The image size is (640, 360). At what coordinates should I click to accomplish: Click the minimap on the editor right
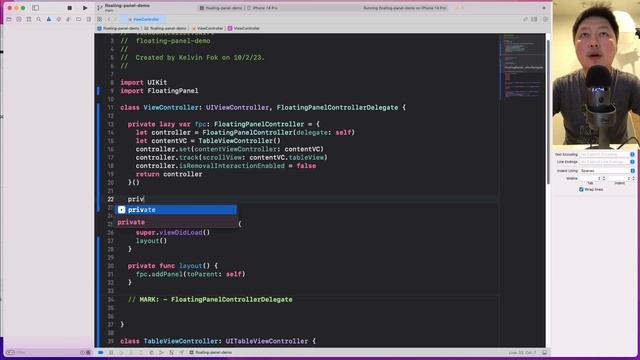tap(522, 67)
